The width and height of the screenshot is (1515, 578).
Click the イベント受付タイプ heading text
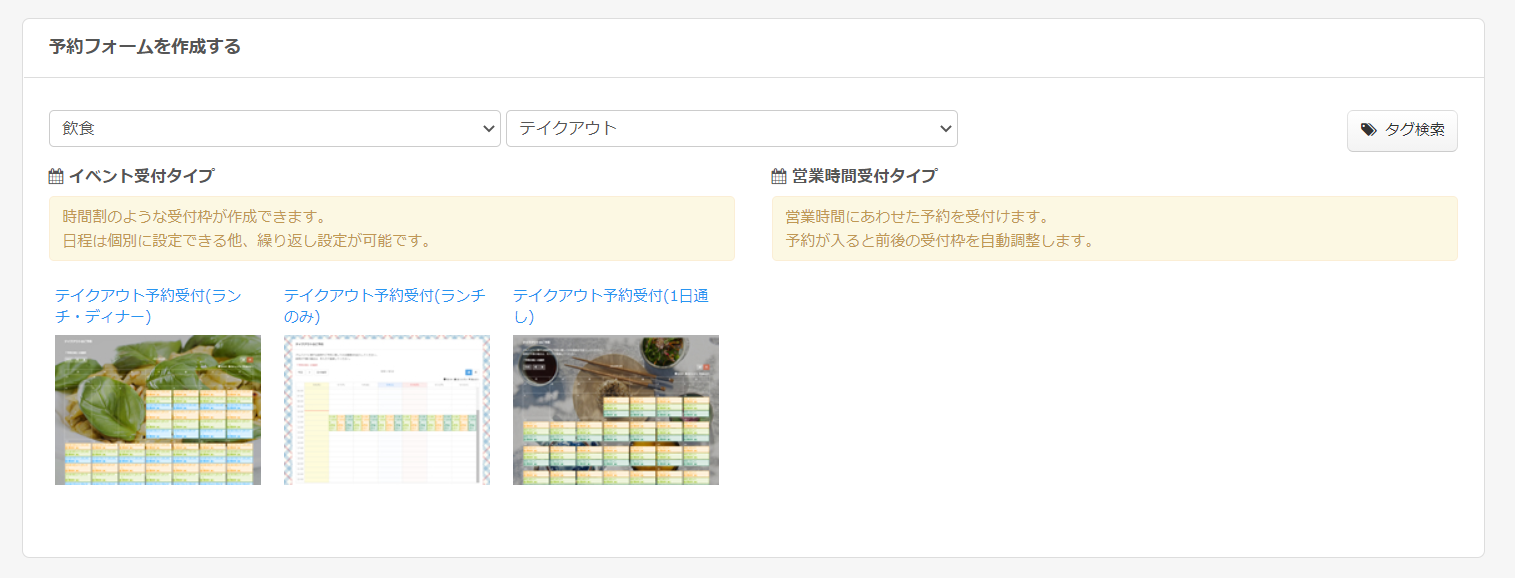coord(141,177)
